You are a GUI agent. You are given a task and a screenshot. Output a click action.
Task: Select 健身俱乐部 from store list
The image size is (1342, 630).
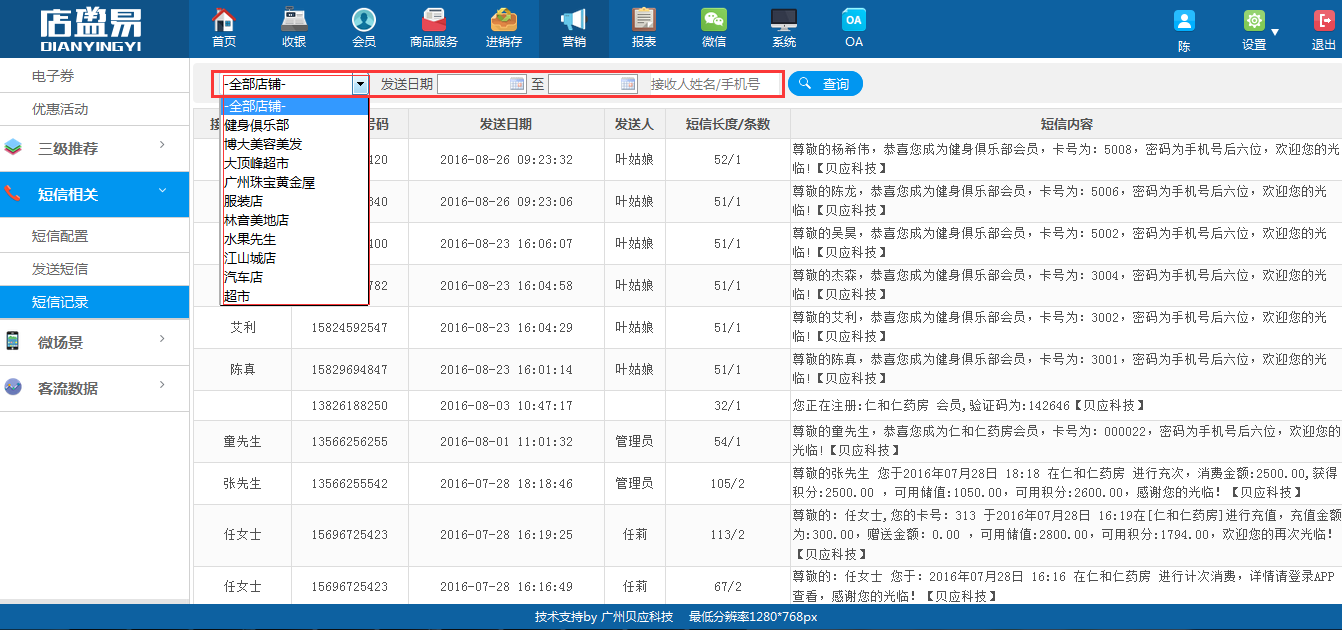coord(295,125)
